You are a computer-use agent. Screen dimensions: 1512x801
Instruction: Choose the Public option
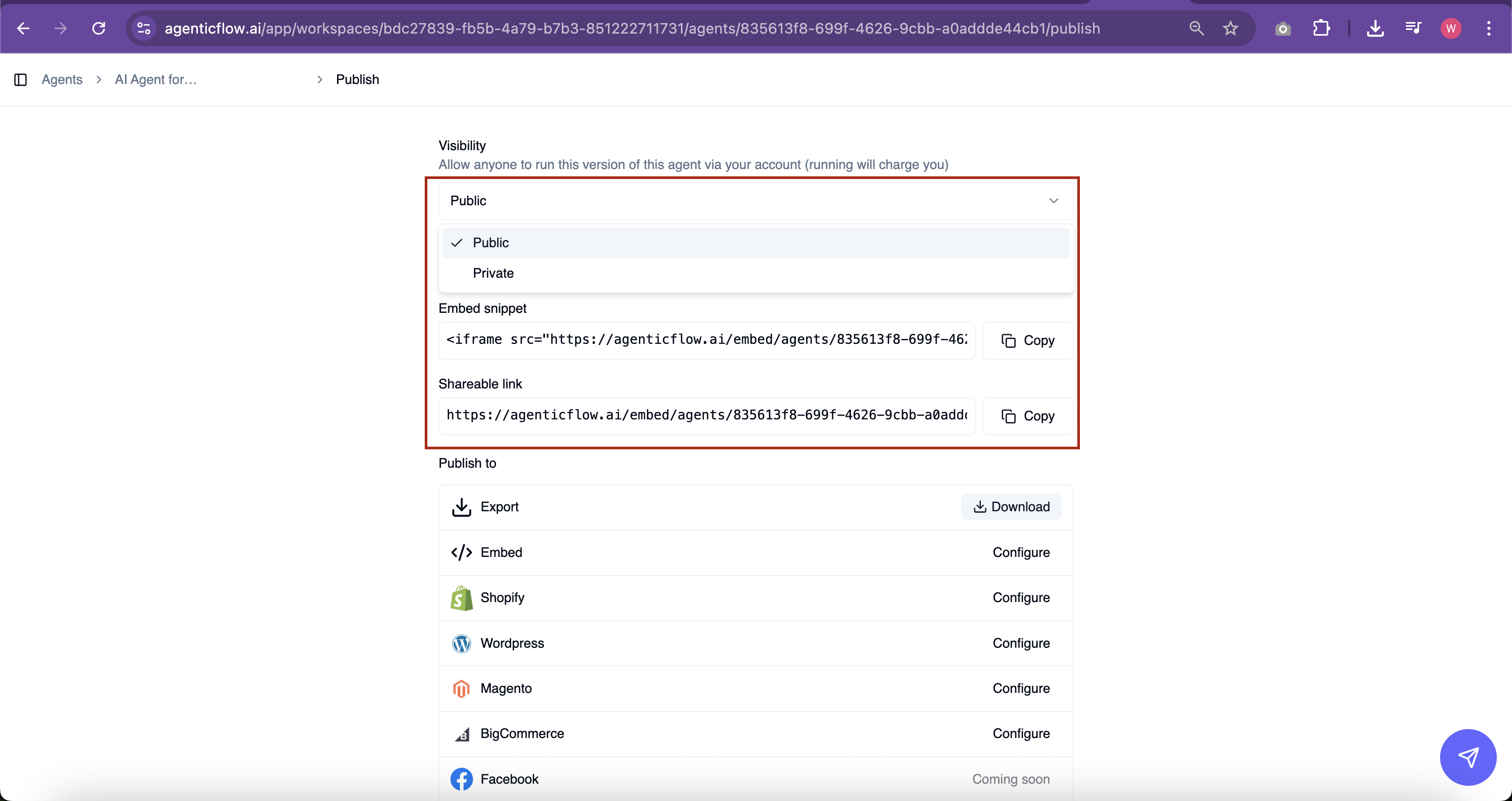(x=755, y=243)
